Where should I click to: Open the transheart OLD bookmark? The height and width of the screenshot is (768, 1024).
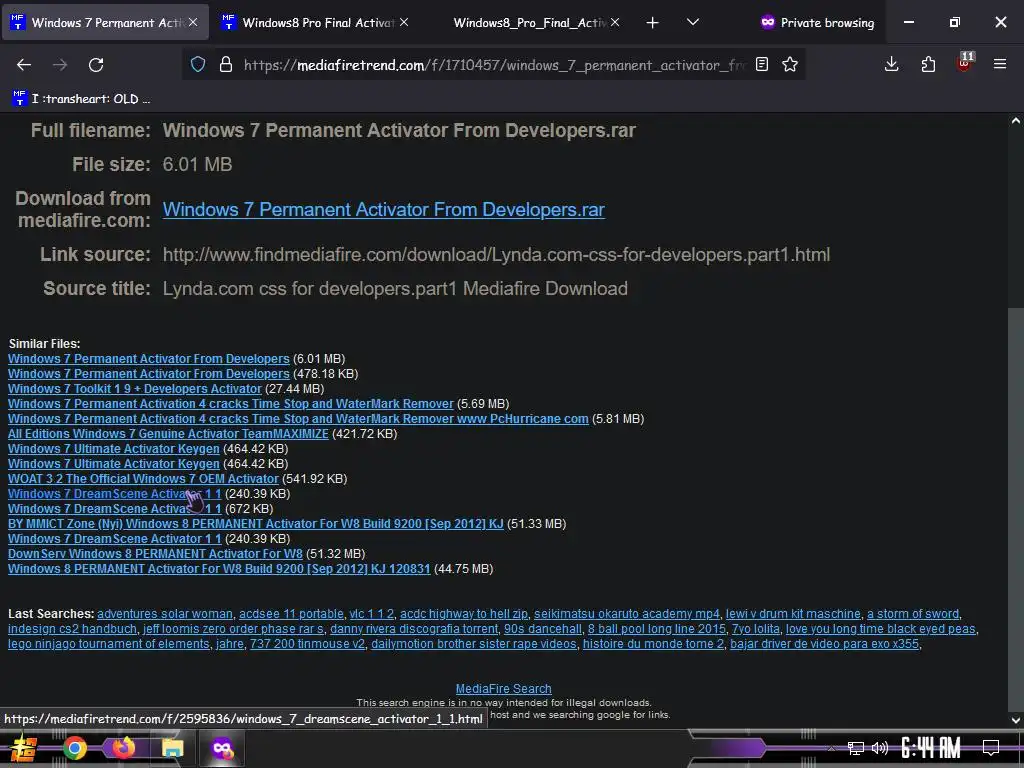[81, 99]
